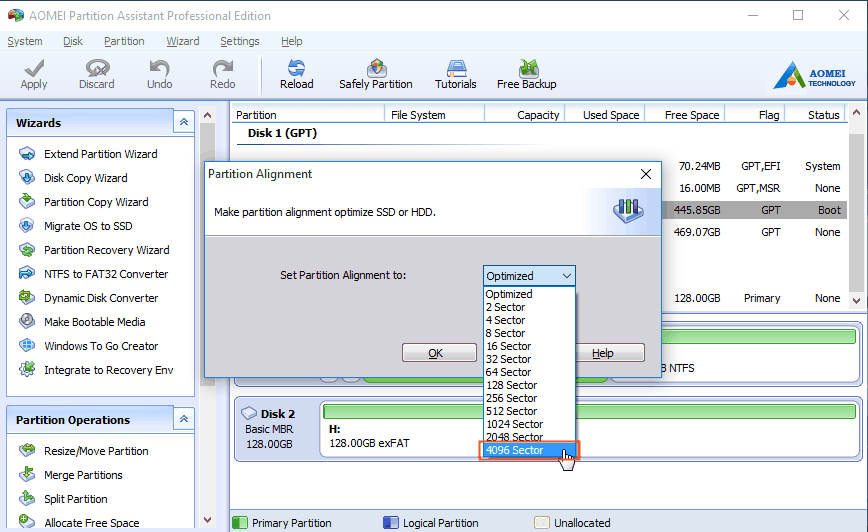This screenshot has height=532, width=868.
Task: Click the Disk 1 (GPT) heading
Action: click(x=282, y=133)
